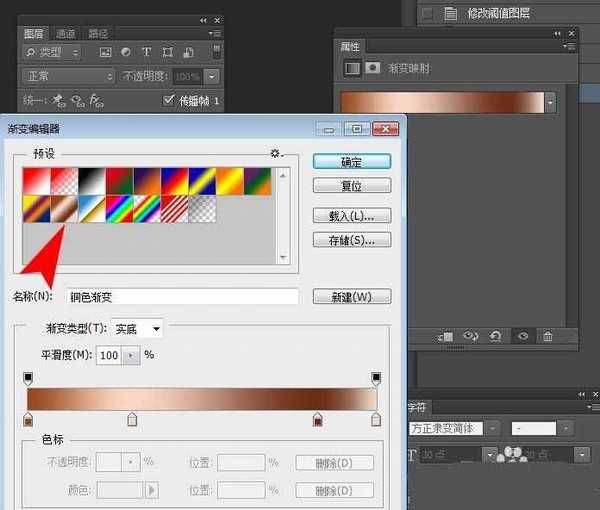The image size is (600, 510).
Task: Select the copper gradient preset swatch
Action: 66,208
